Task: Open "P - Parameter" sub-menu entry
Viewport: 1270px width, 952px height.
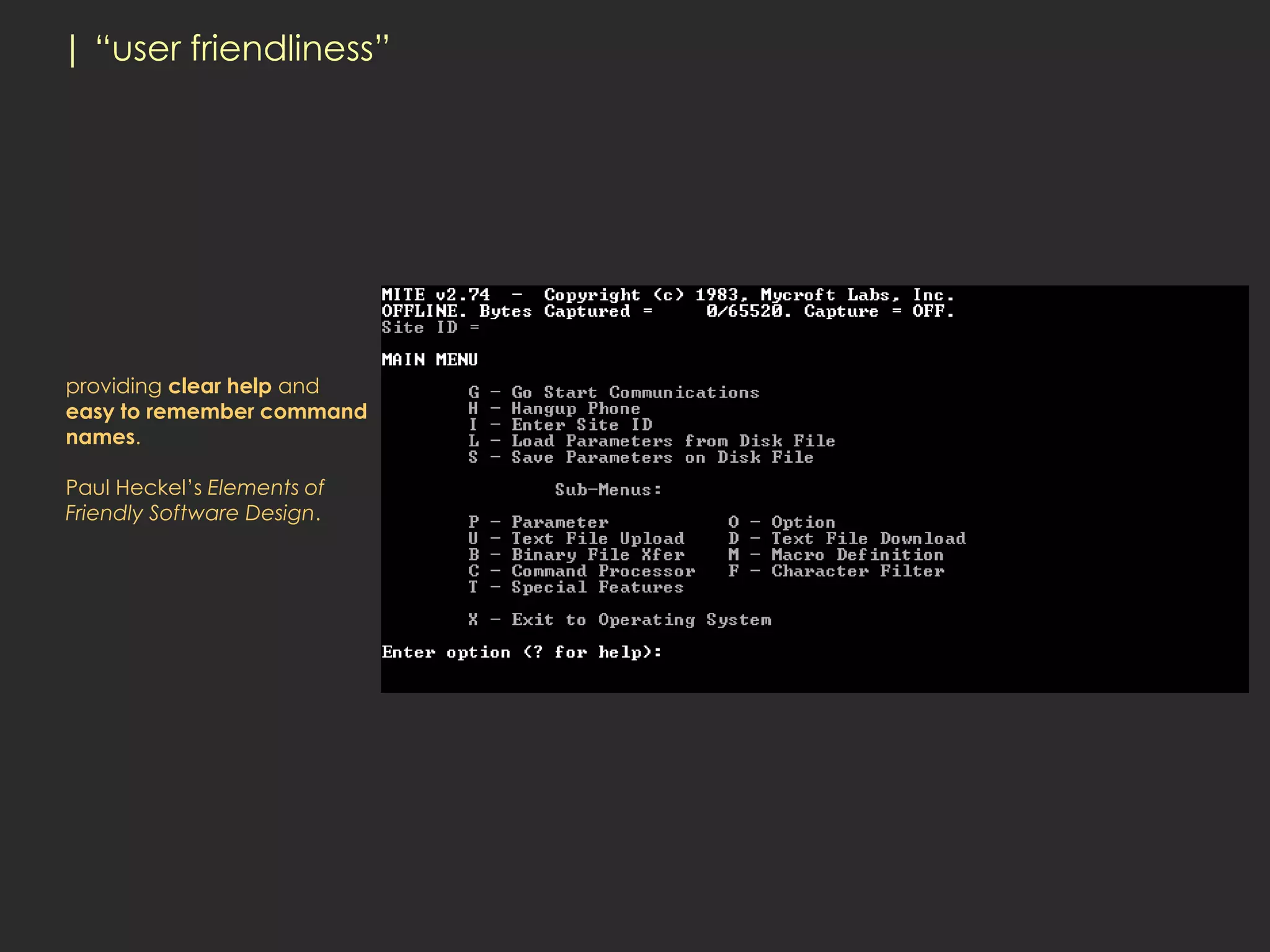Action: [x=538, y=522]
